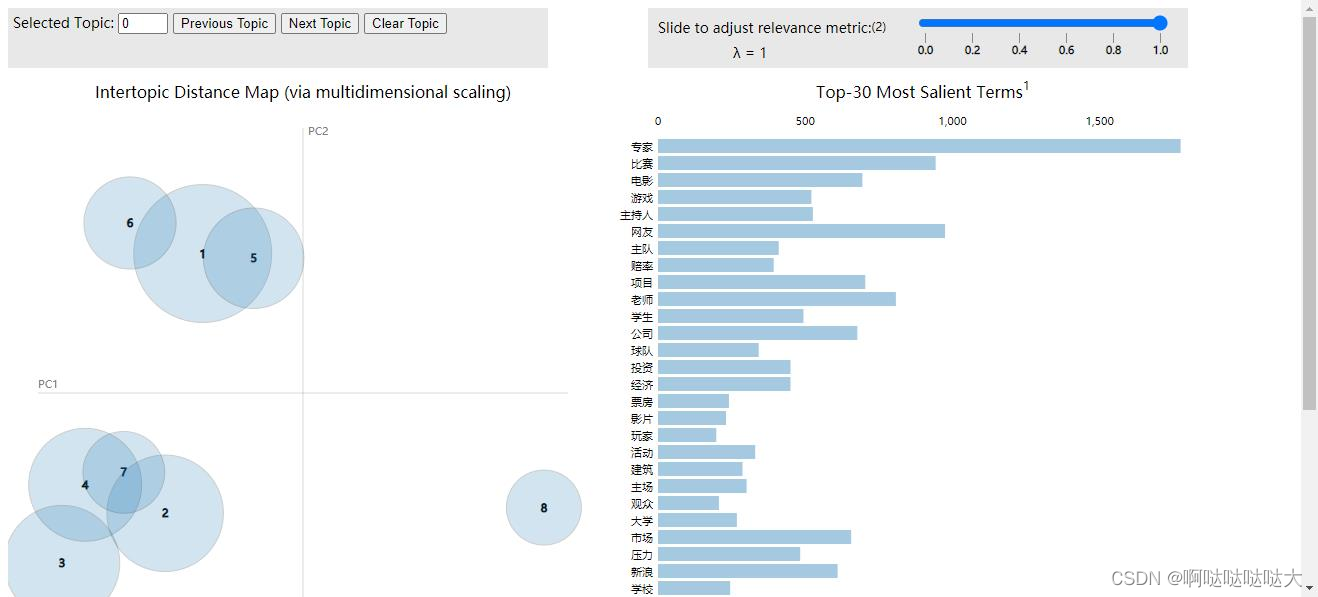The height and width of the screenshot is (597, 1318).
Task: Click the 网友 term bar
Action: [x=801, y=231]
